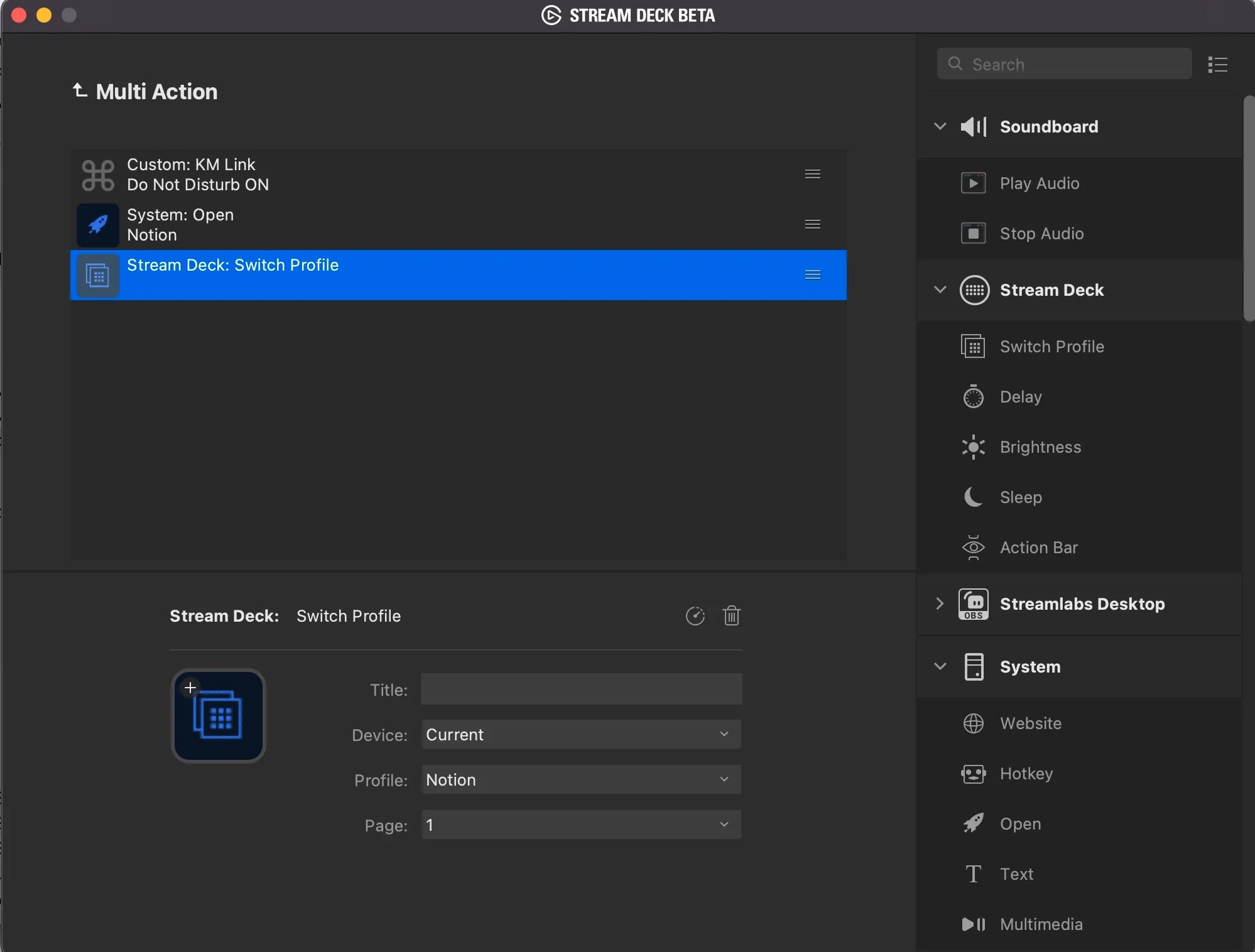
Task: Change the key image via large Switch Profile thumbnail
Action: 219,716
